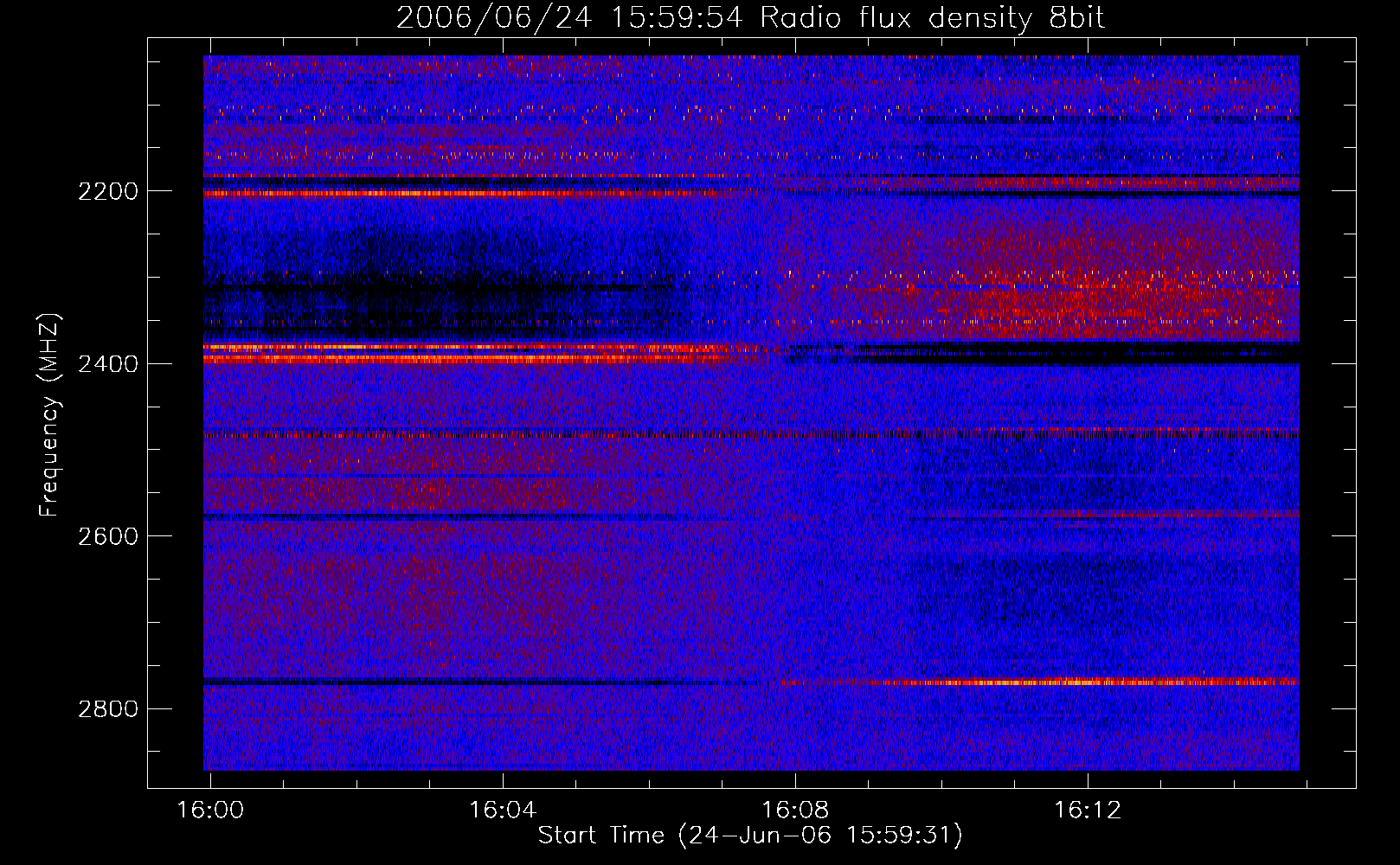Click the "Start Time (24-Jun-06 15:59:31)" label
Screen dimensions: 1400x865
click(x=750, y=836)
